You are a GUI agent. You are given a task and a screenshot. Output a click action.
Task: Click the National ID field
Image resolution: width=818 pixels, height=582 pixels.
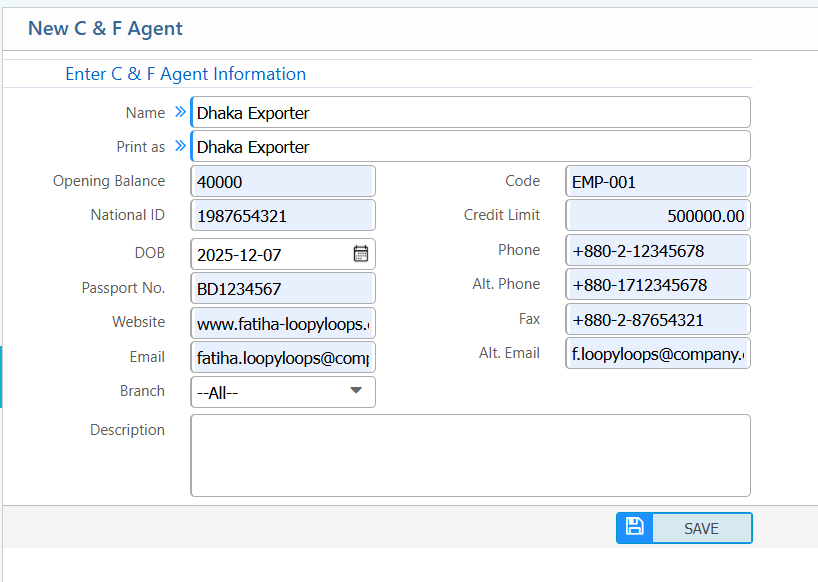(282, 215)
